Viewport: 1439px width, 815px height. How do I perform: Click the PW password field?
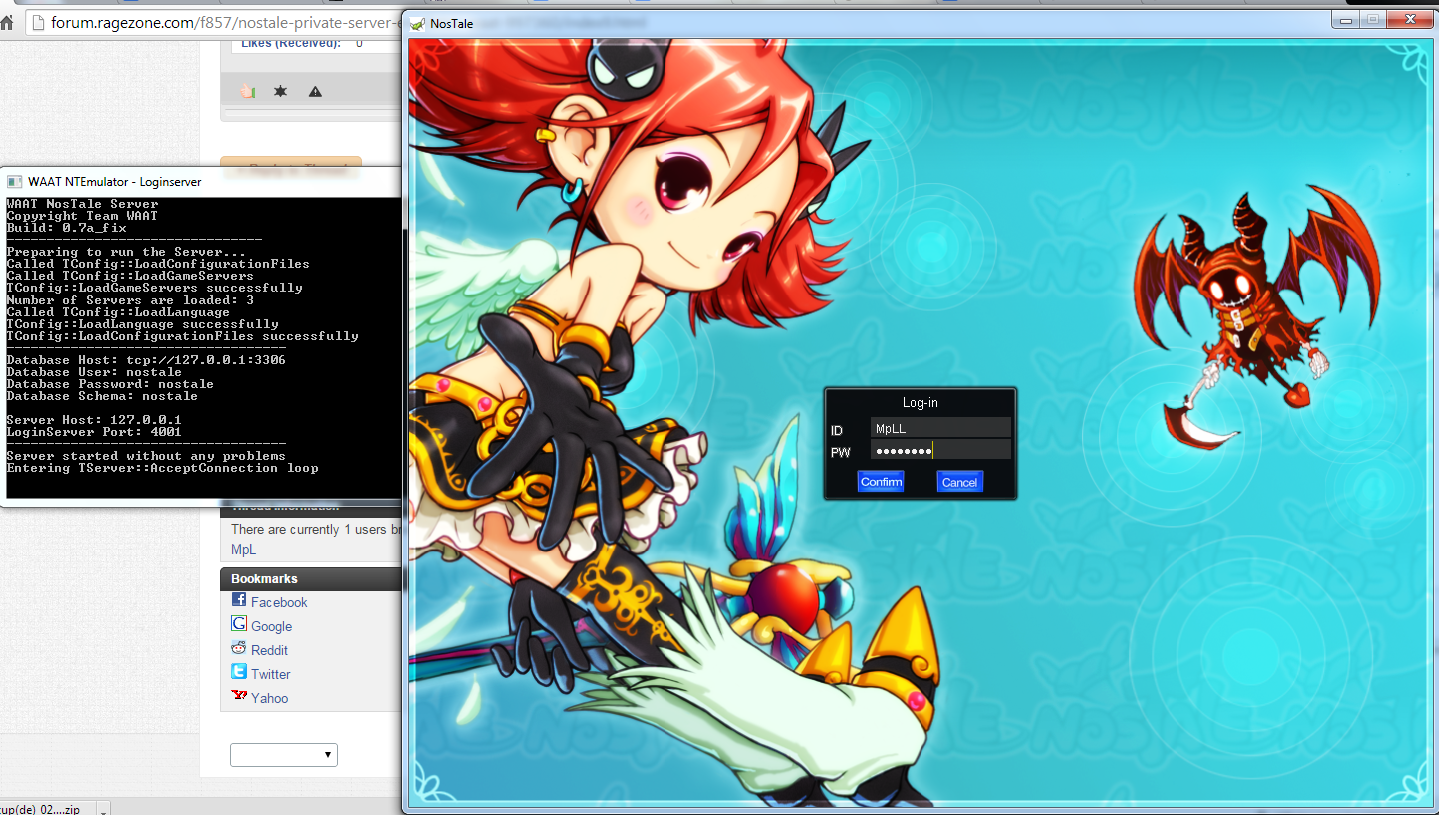[940, 451]
